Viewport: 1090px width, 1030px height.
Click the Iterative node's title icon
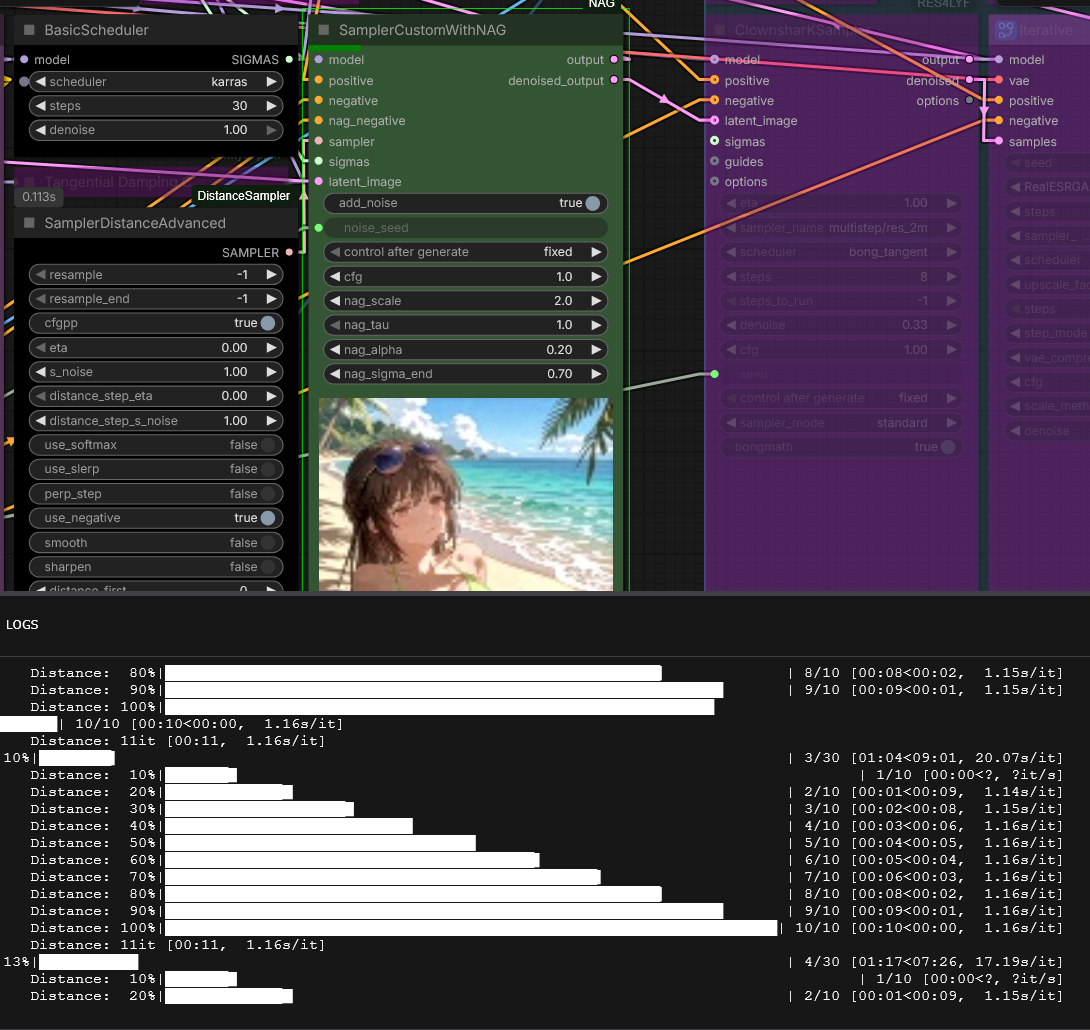[1005, 30]
